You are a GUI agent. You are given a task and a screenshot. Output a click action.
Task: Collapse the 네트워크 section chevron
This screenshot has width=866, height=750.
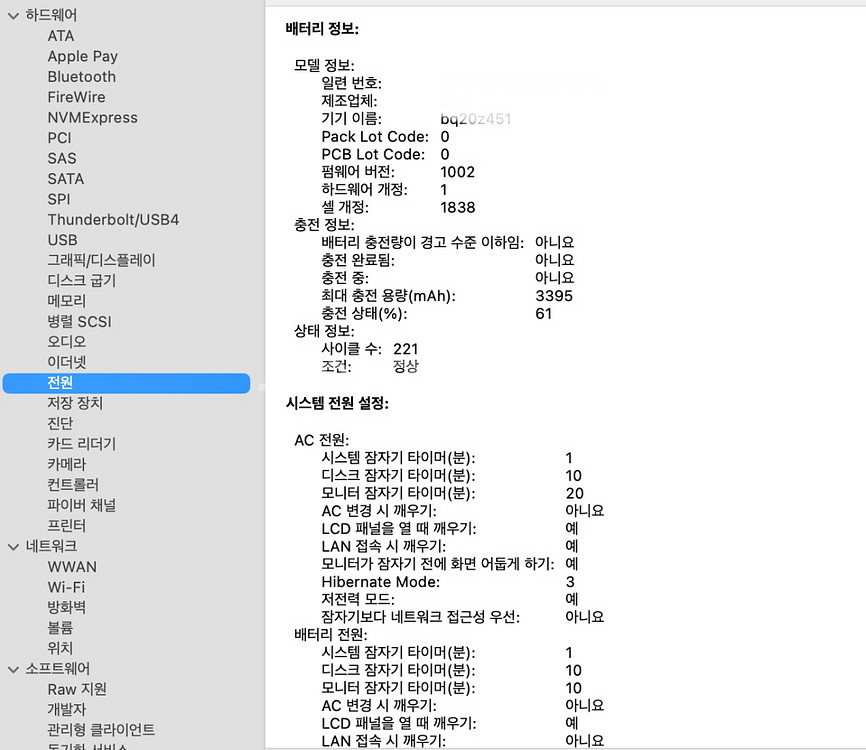tap(13, 547)
